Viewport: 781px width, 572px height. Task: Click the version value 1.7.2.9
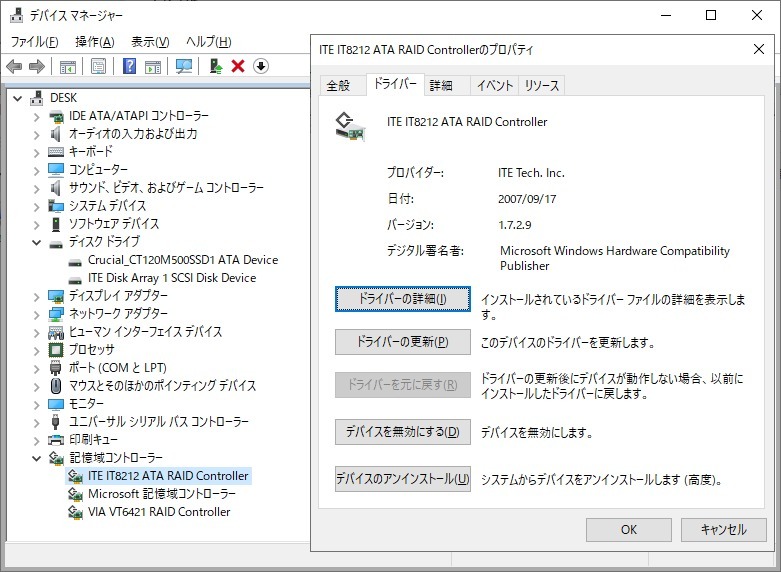pyautogui.click(x=515, y=225)
